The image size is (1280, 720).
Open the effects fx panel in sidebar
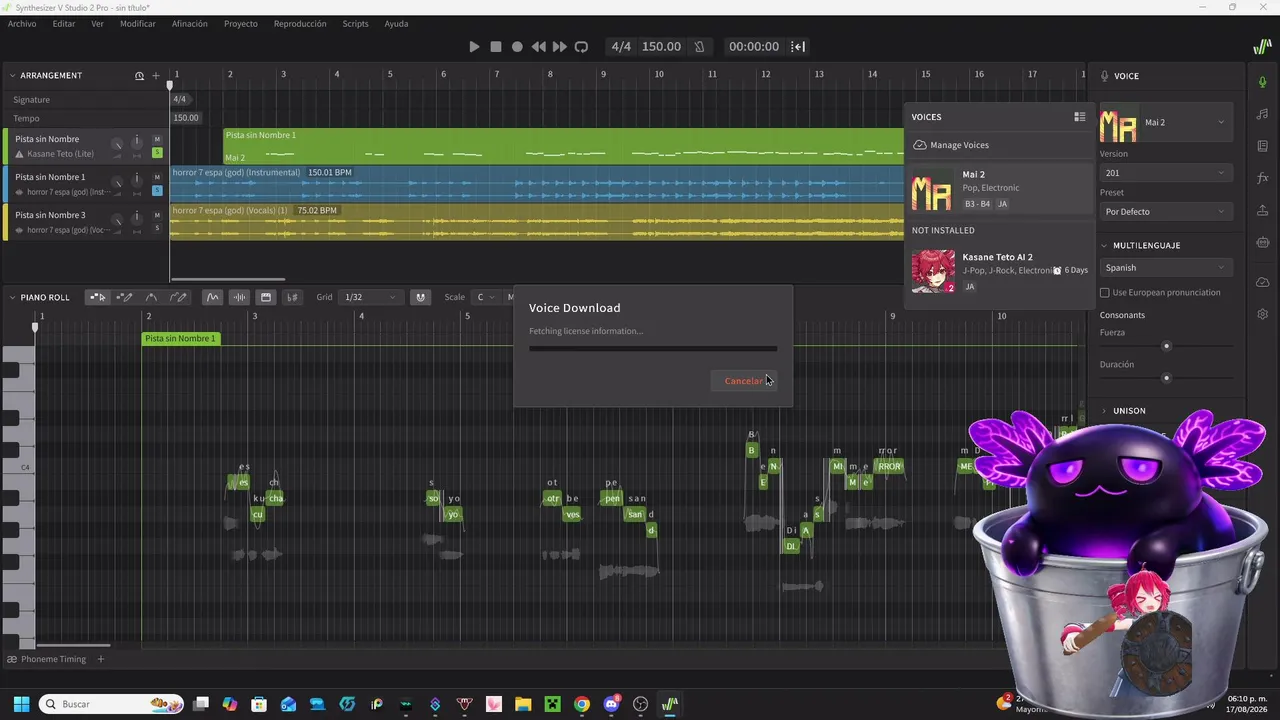1263,178
